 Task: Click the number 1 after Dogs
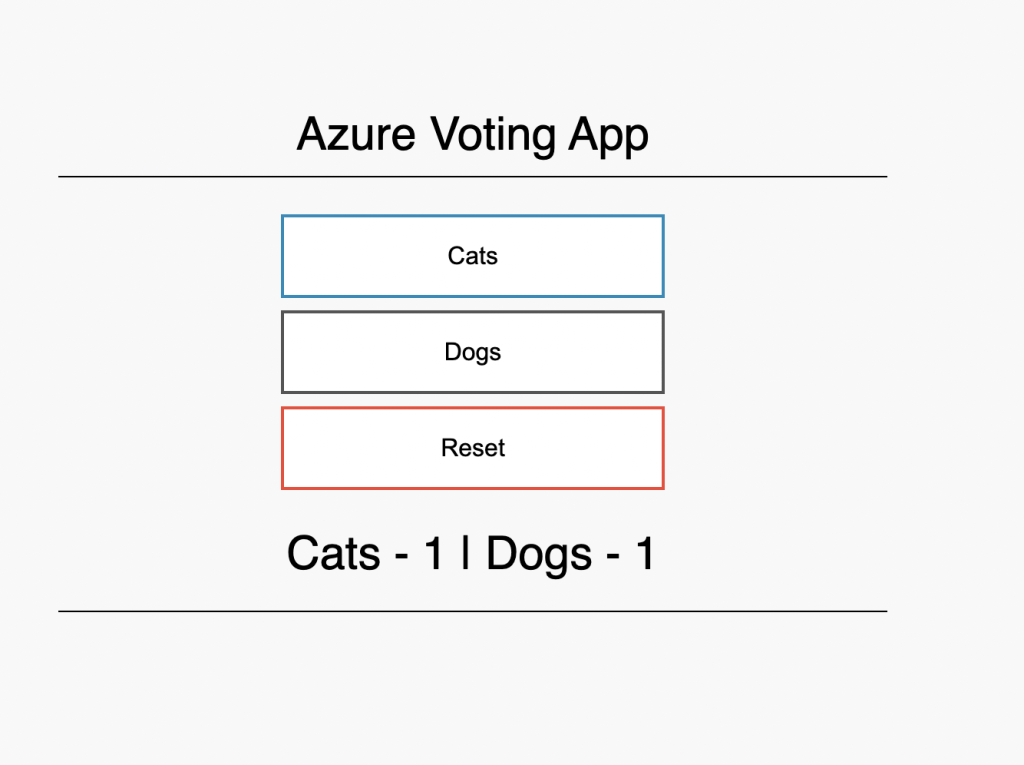point(645,553)
